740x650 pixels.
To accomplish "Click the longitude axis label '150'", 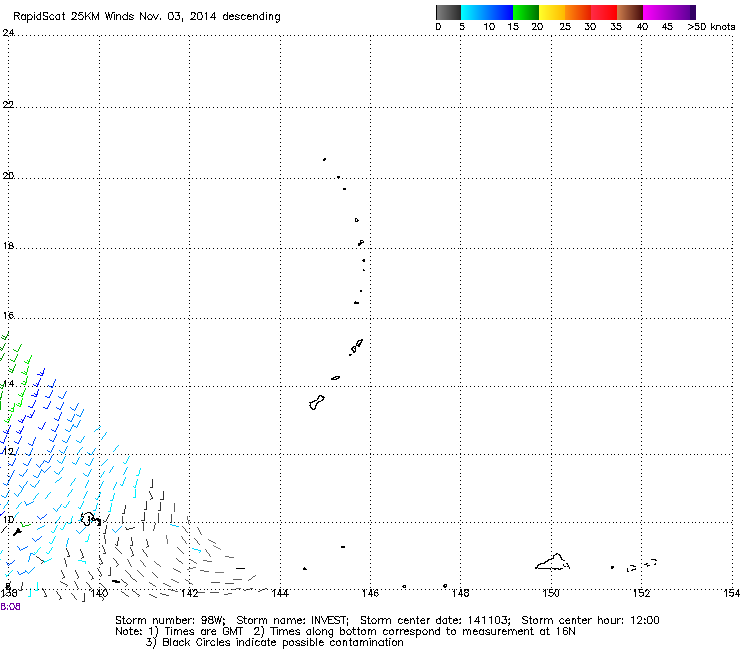I will 551,593.
